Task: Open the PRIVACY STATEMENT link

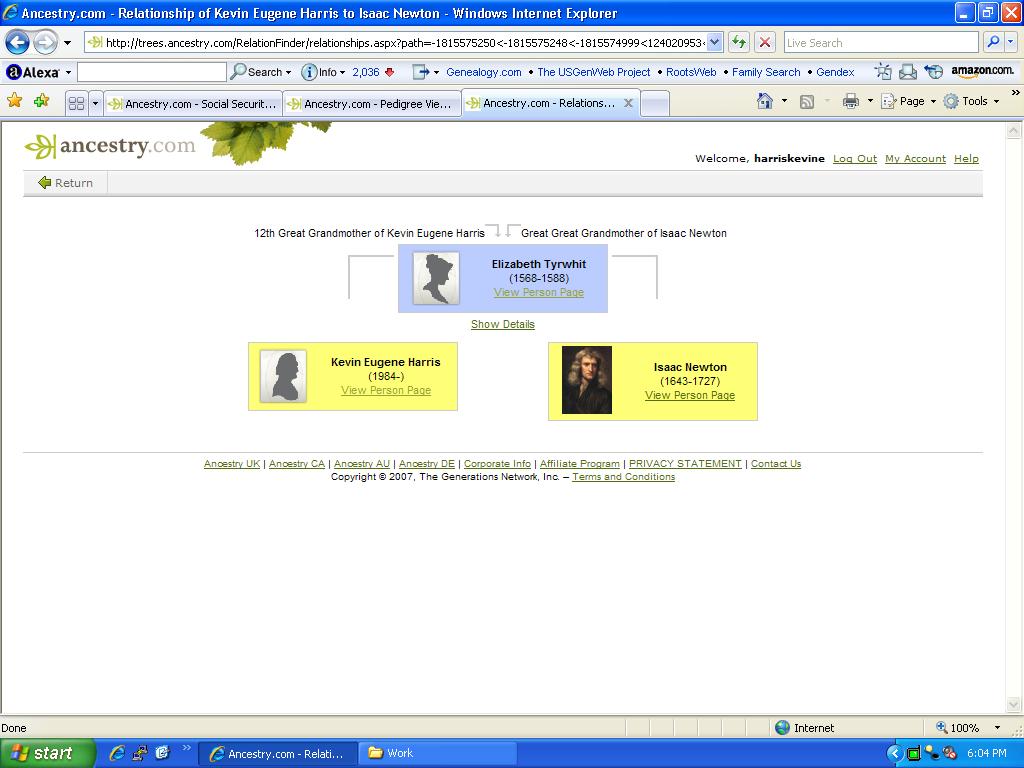Action: click(x=685, y=464)
